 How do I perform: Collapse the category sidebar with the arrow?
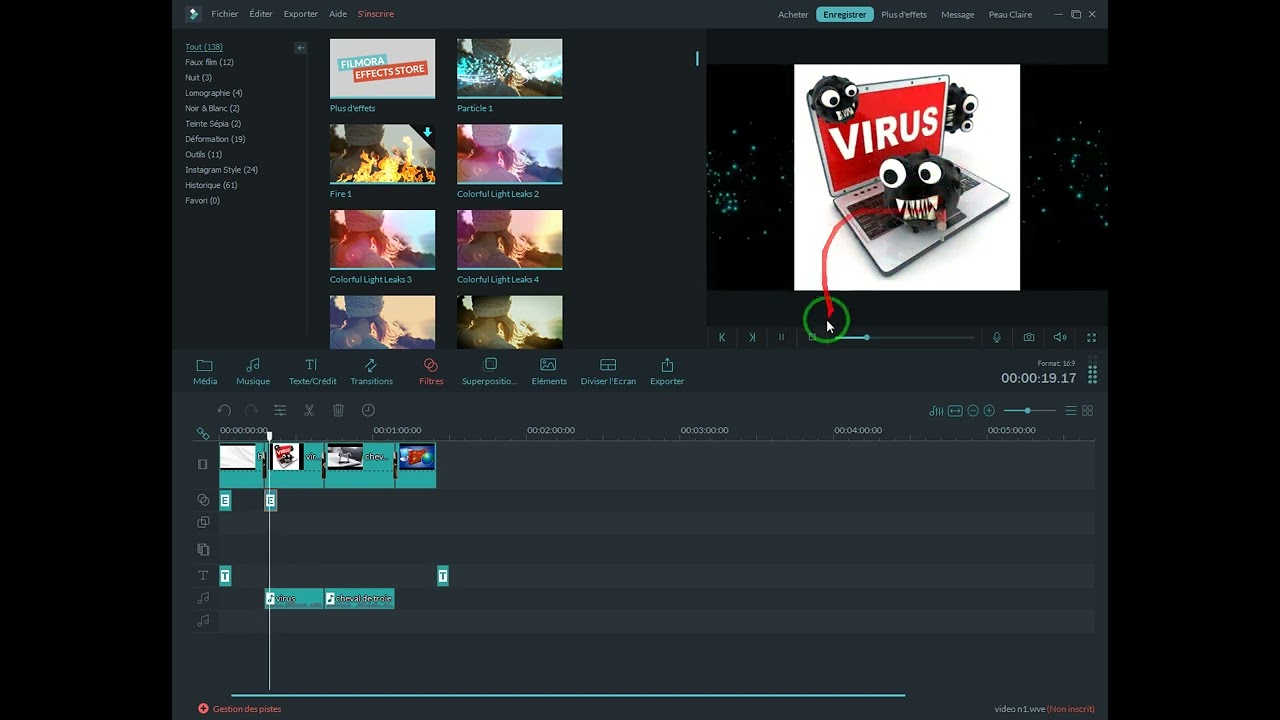[x=300, y=48]
